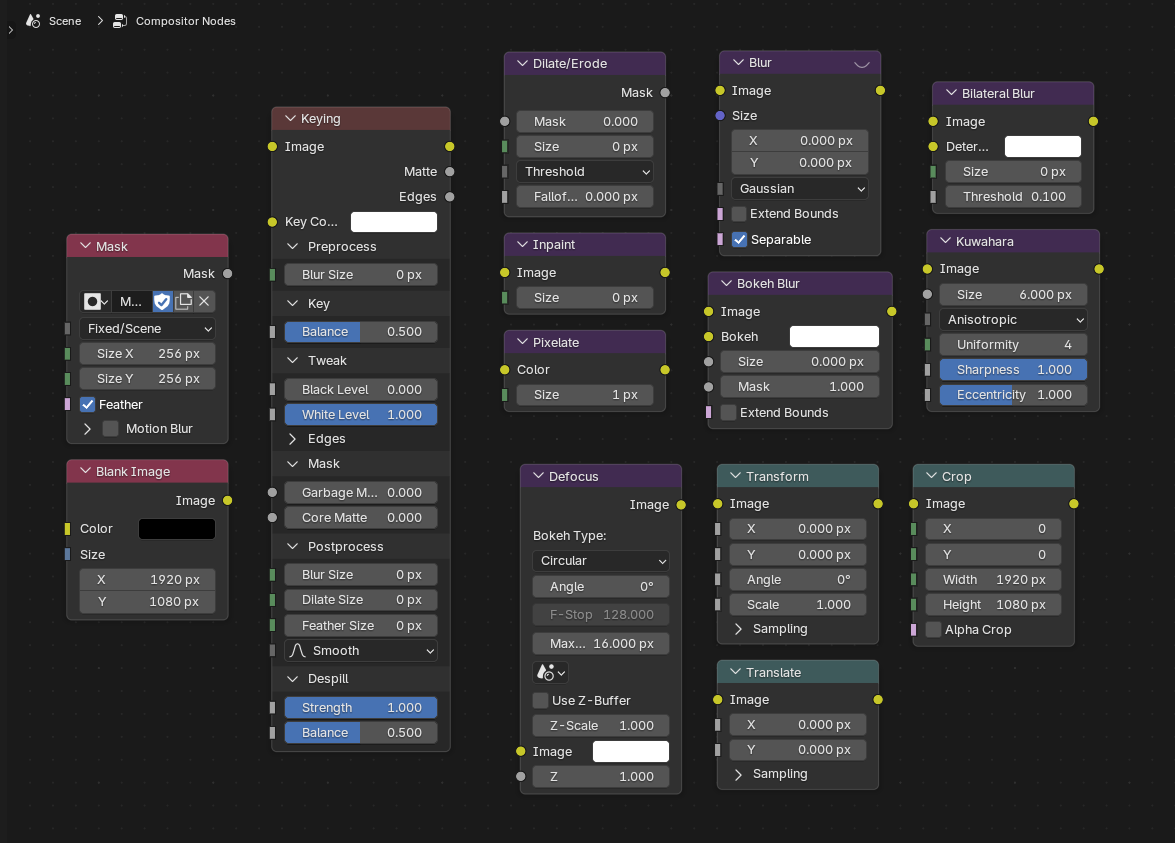Screen dimensions: 1175x843
Task: Click Defocus node Z input socket
Action: click(x=520, y=776)
